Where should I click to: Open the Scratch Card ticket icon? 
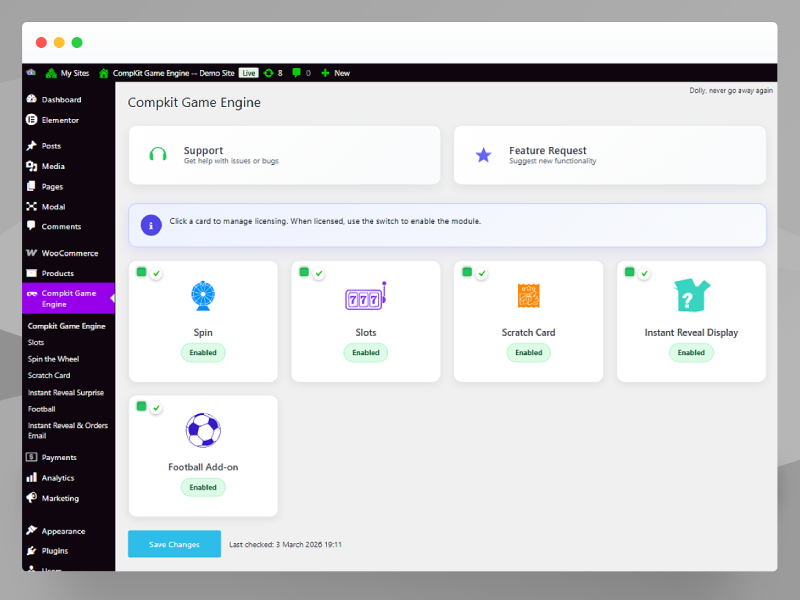(x=528, y=295)
